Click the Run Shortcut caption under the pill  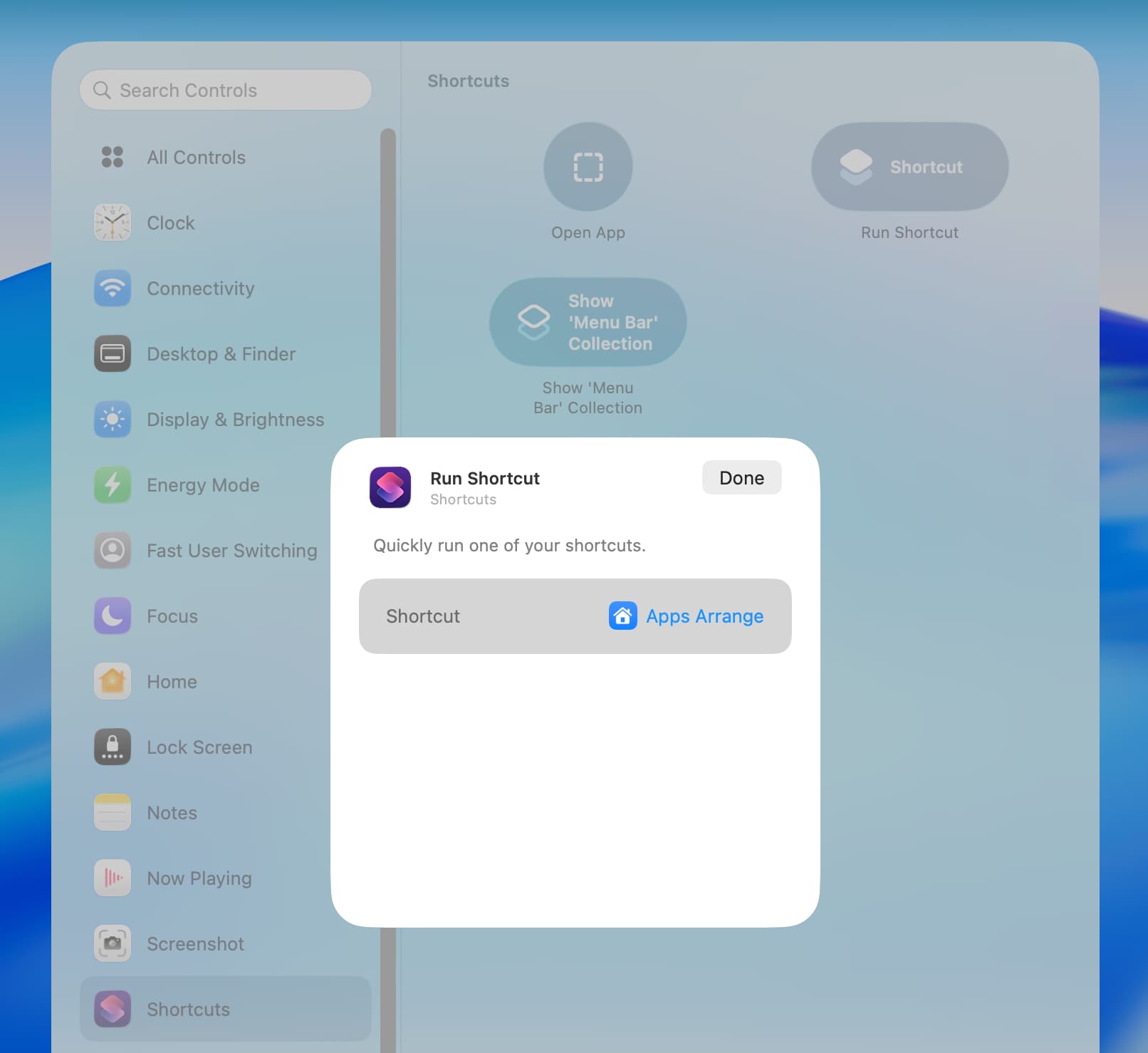point(909,232)
